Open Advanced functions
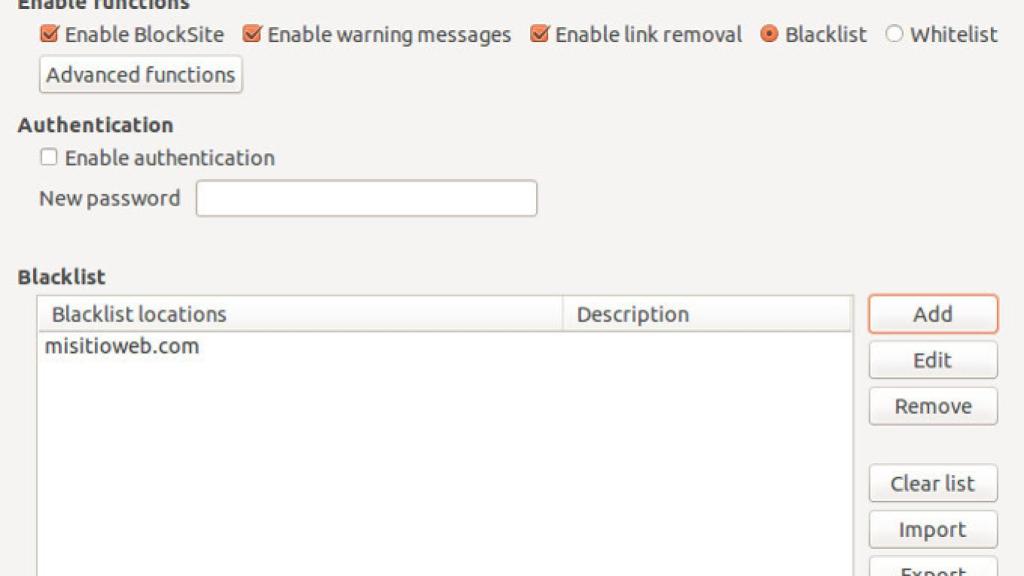This screenshot has width=1024, height=576. (140, 74)
